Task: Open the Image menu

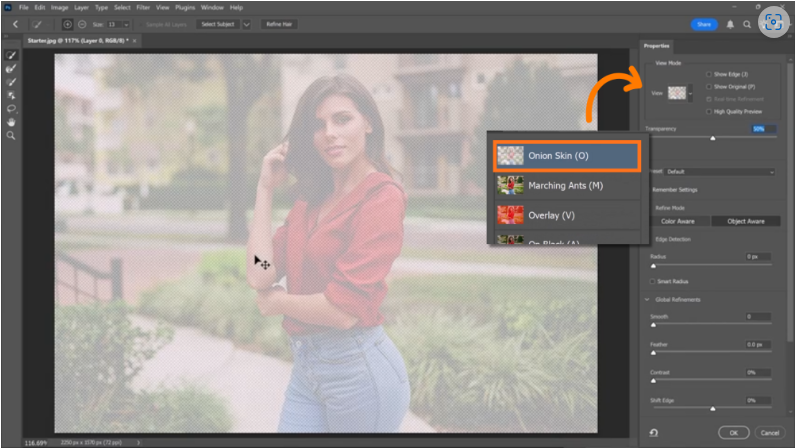Action: point(59,8)
